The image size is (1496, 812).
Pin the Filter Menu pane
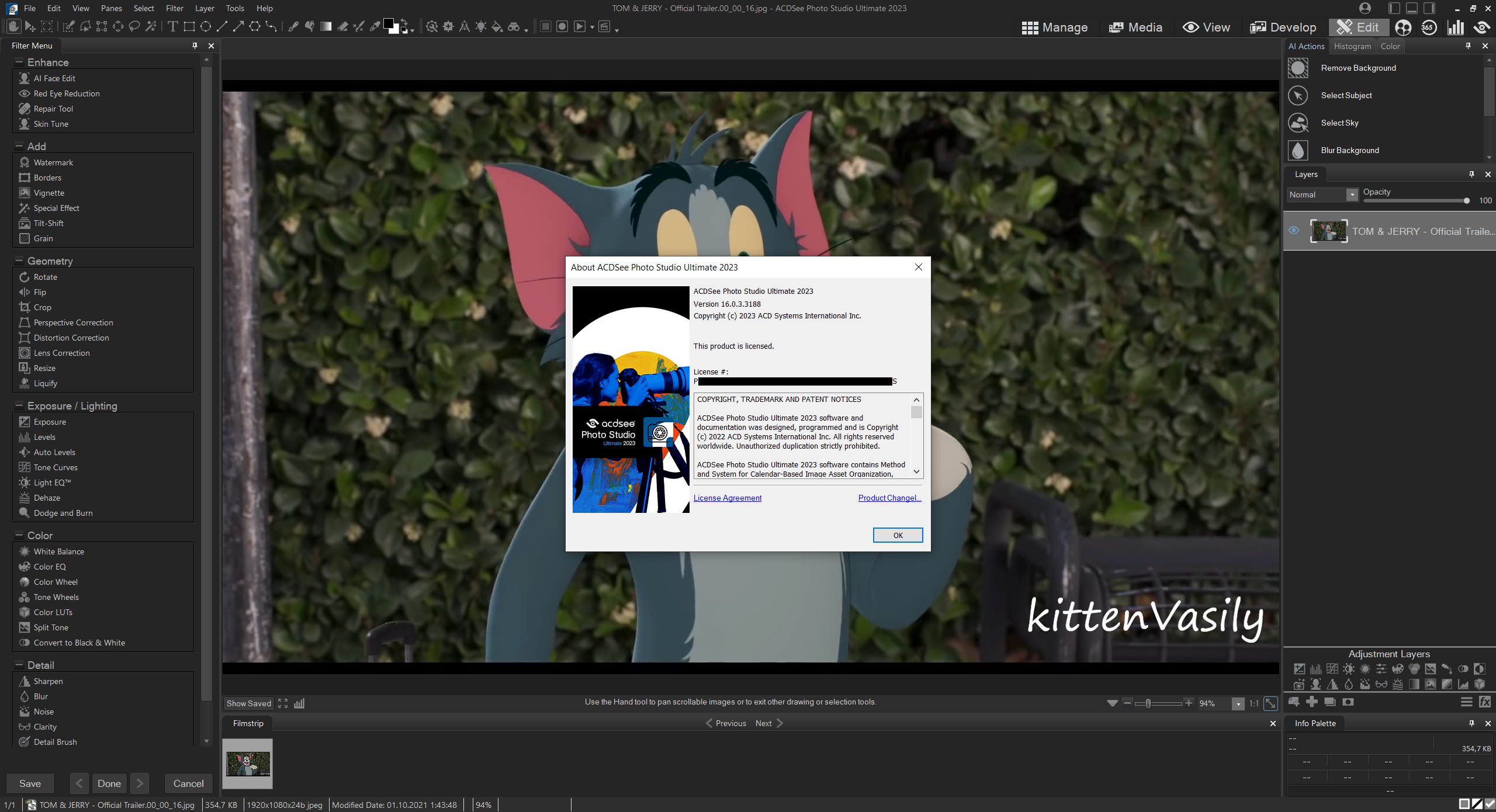point(195,46)
